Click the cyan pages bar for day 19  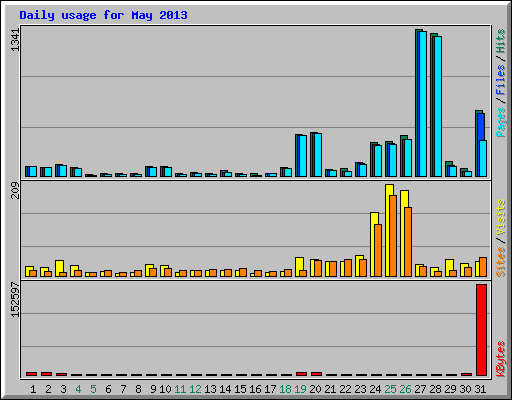[303, 156]
